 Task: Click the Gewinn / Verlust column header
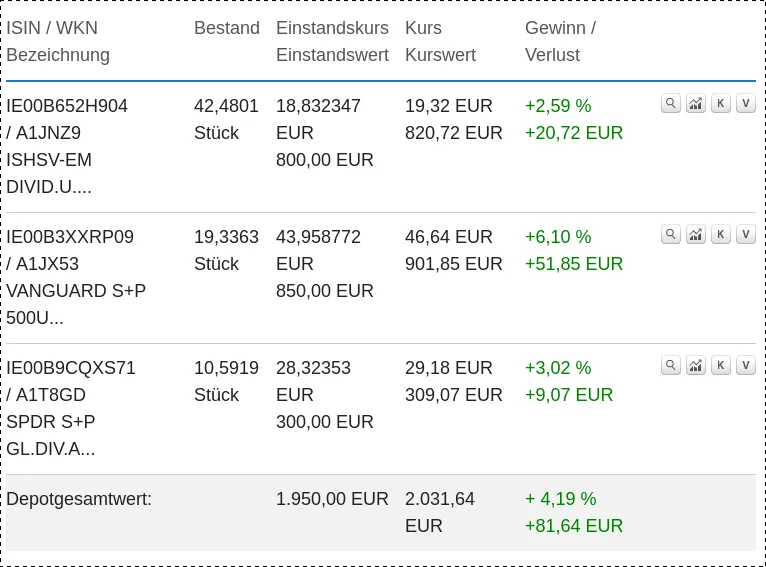[560, 42]
